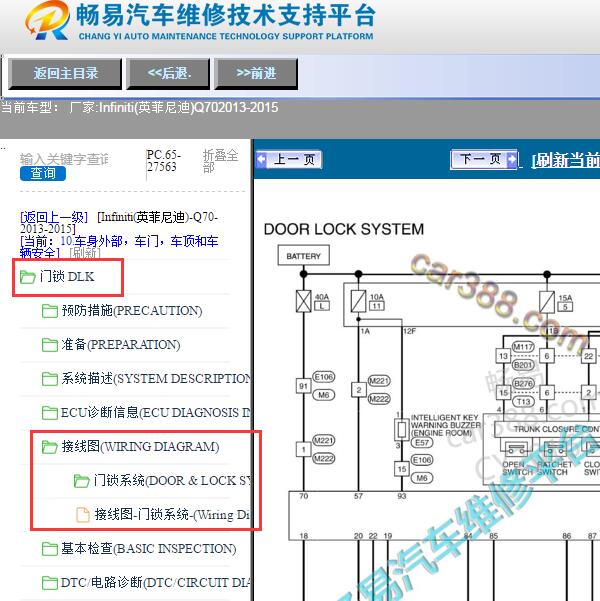Go to previous page 上一页
Screen dimensions: 600x601
(289, 159)
